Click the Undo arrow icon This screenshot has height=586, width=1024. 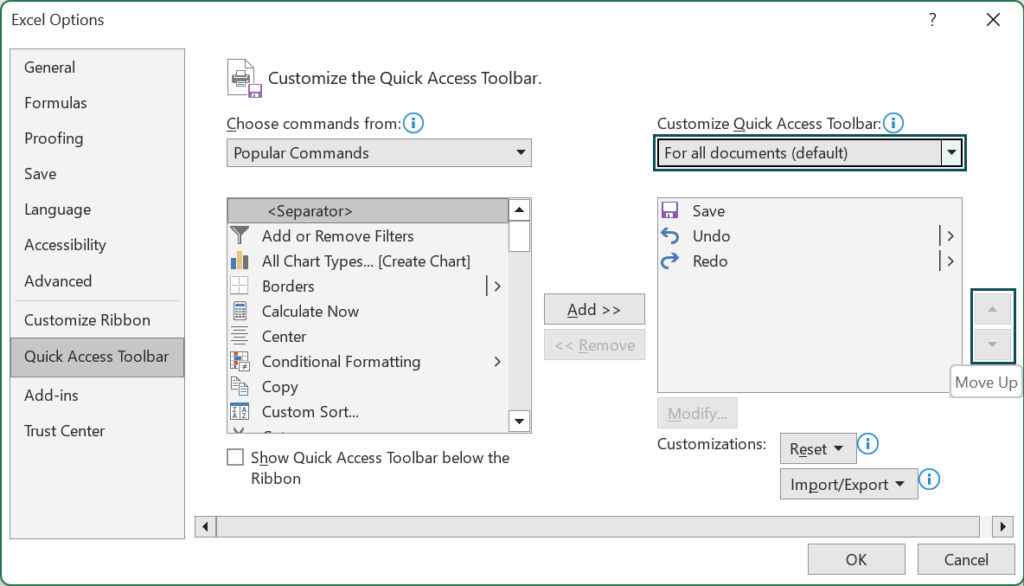(x=670, y=235)
